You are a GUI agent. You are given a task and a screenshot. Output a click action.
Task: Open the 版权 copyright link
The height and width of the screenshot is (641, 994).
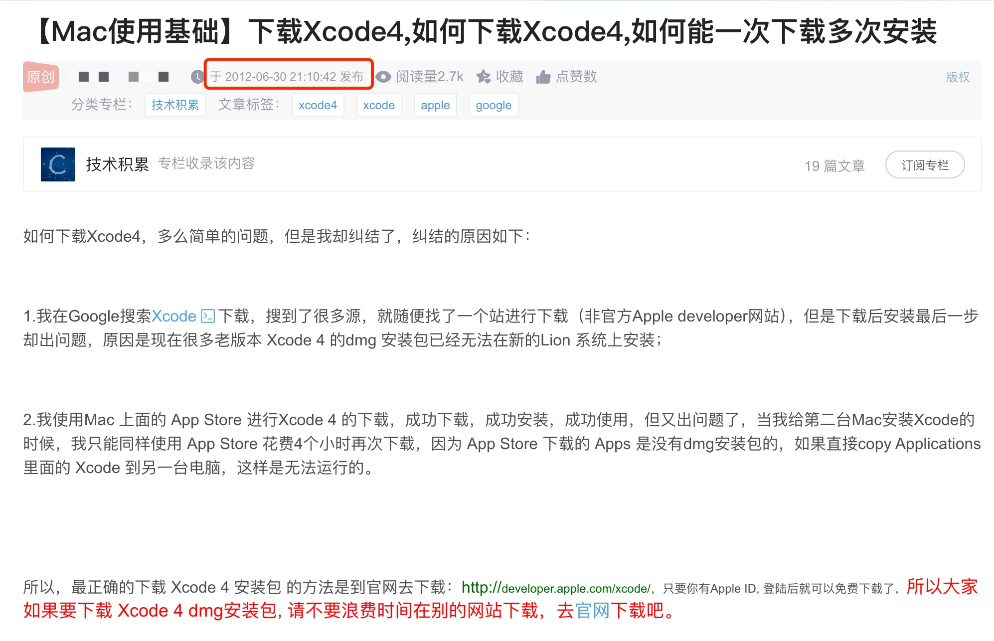point(957,77)
